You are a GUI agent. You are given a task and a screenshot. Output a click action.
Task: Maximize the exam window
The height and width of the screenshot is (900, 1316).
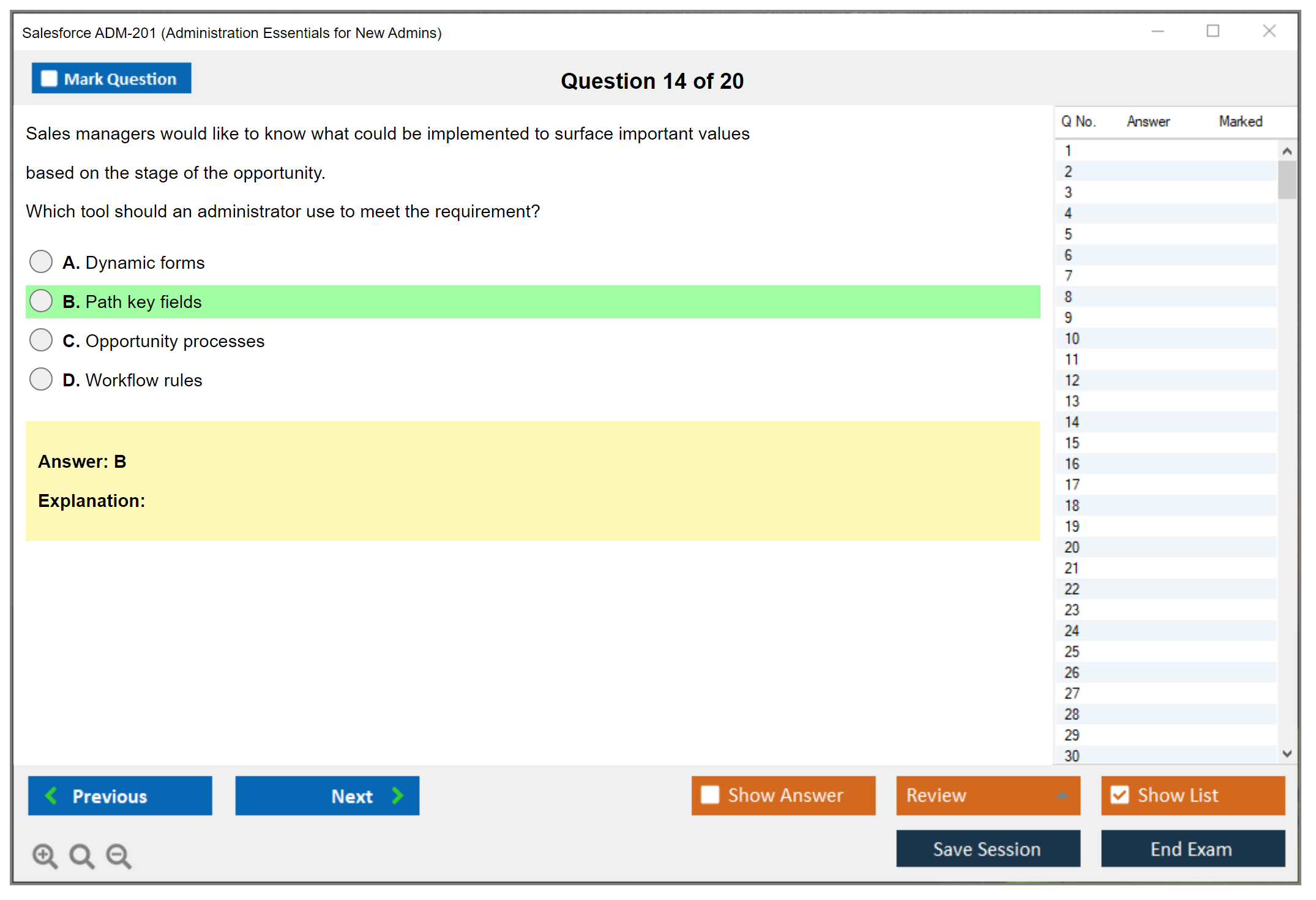pyautogui.click(x=1213, y=31)
